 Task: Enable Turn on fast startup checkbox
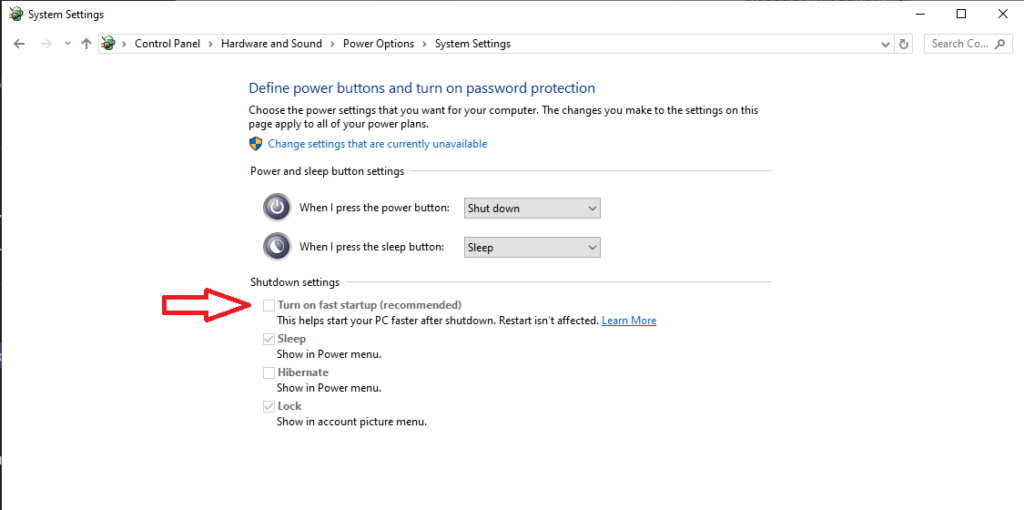click(268, 305)
